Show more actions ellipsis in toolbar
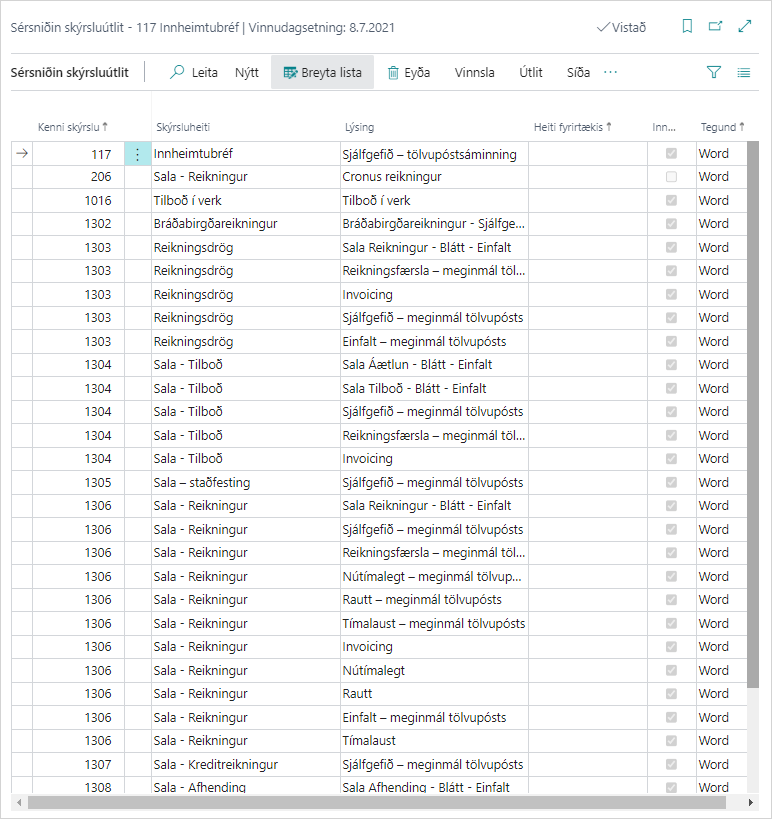 pyautogui.click(x=611, y=72)
